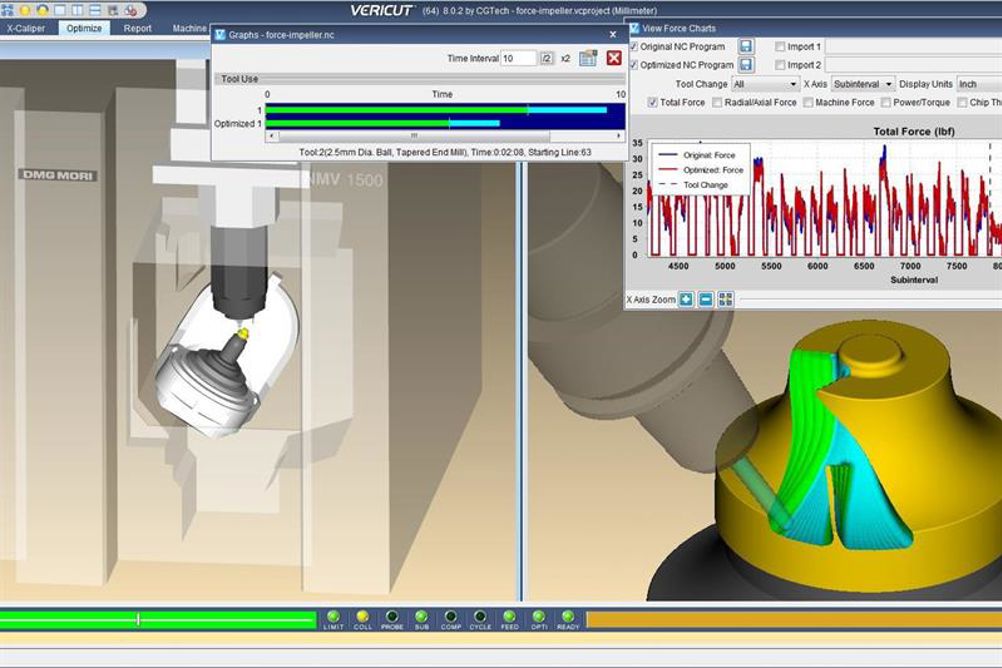Image resolution: width=1002 pixels, height=668 pixels.
Task: Click the right arrow of Tool Use scrollbar
Action: coord(619,136)
